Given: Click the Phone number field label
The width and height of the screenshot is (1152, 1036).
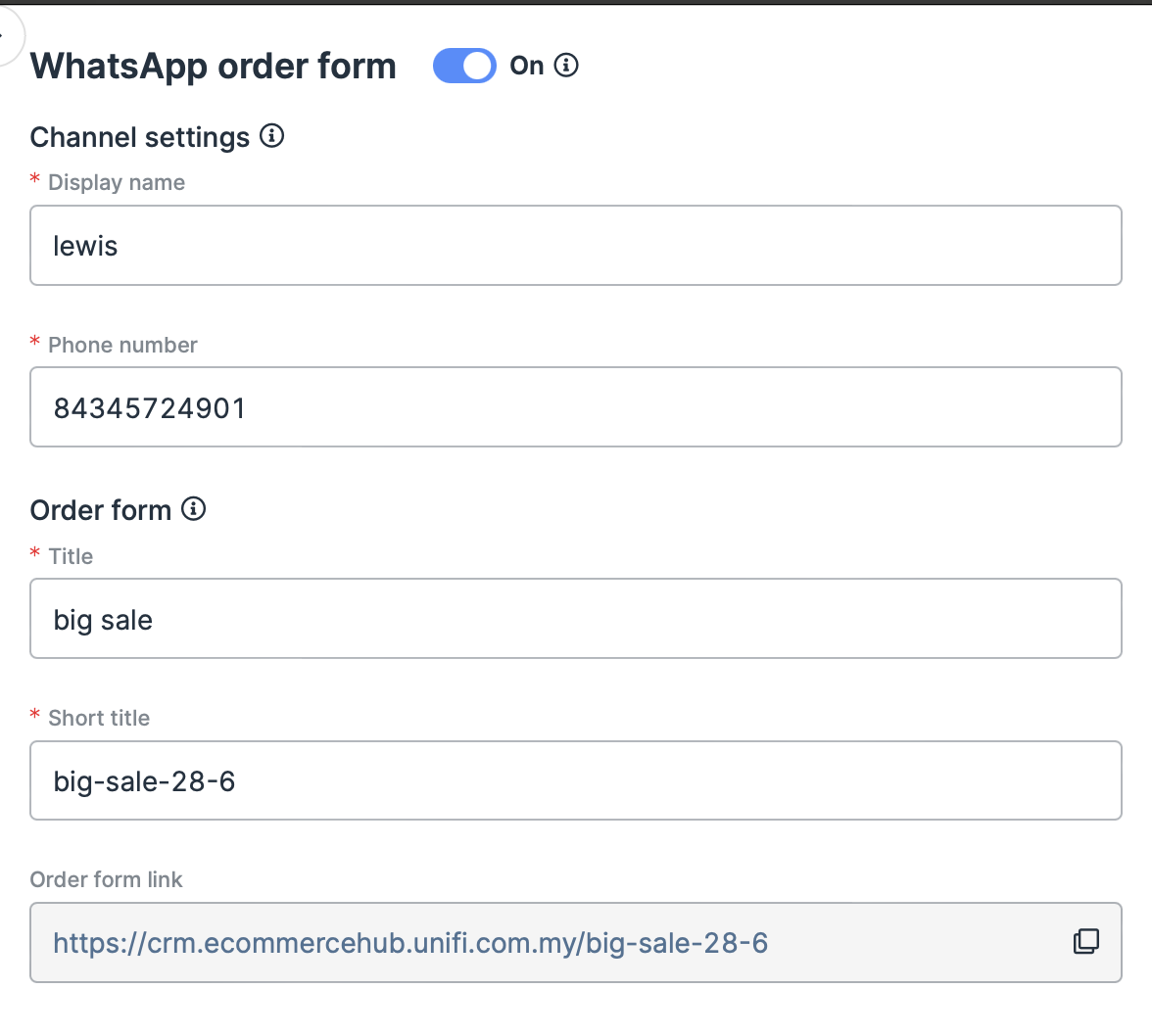Looking at the screenshot, I should (122, 345).
